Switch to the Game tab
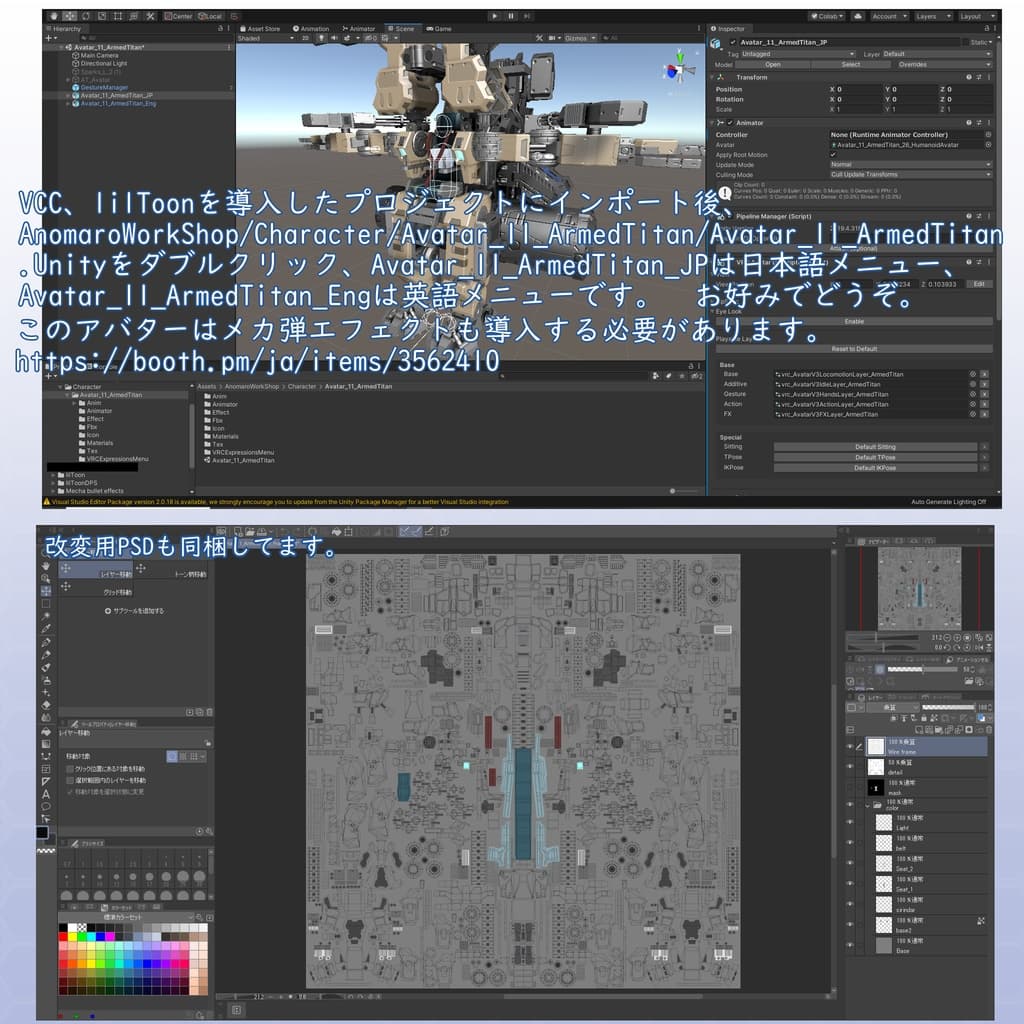Screen dimensions: 1024x1024 pos(440,28)
